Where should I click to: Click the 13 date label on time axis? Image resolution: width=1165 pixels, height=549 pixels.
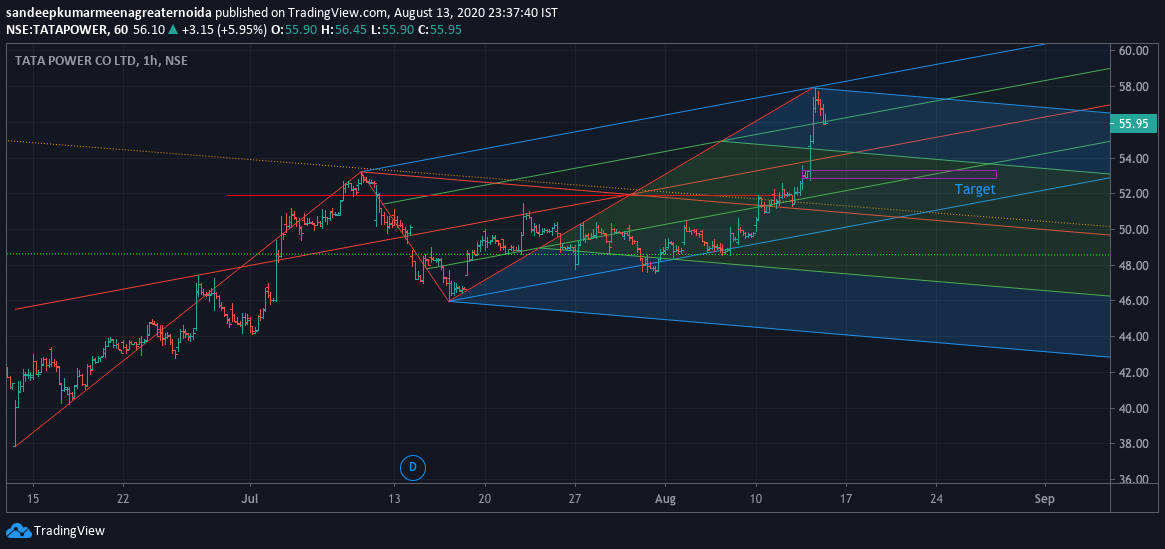pyautogui.click(x=394, y=496)
